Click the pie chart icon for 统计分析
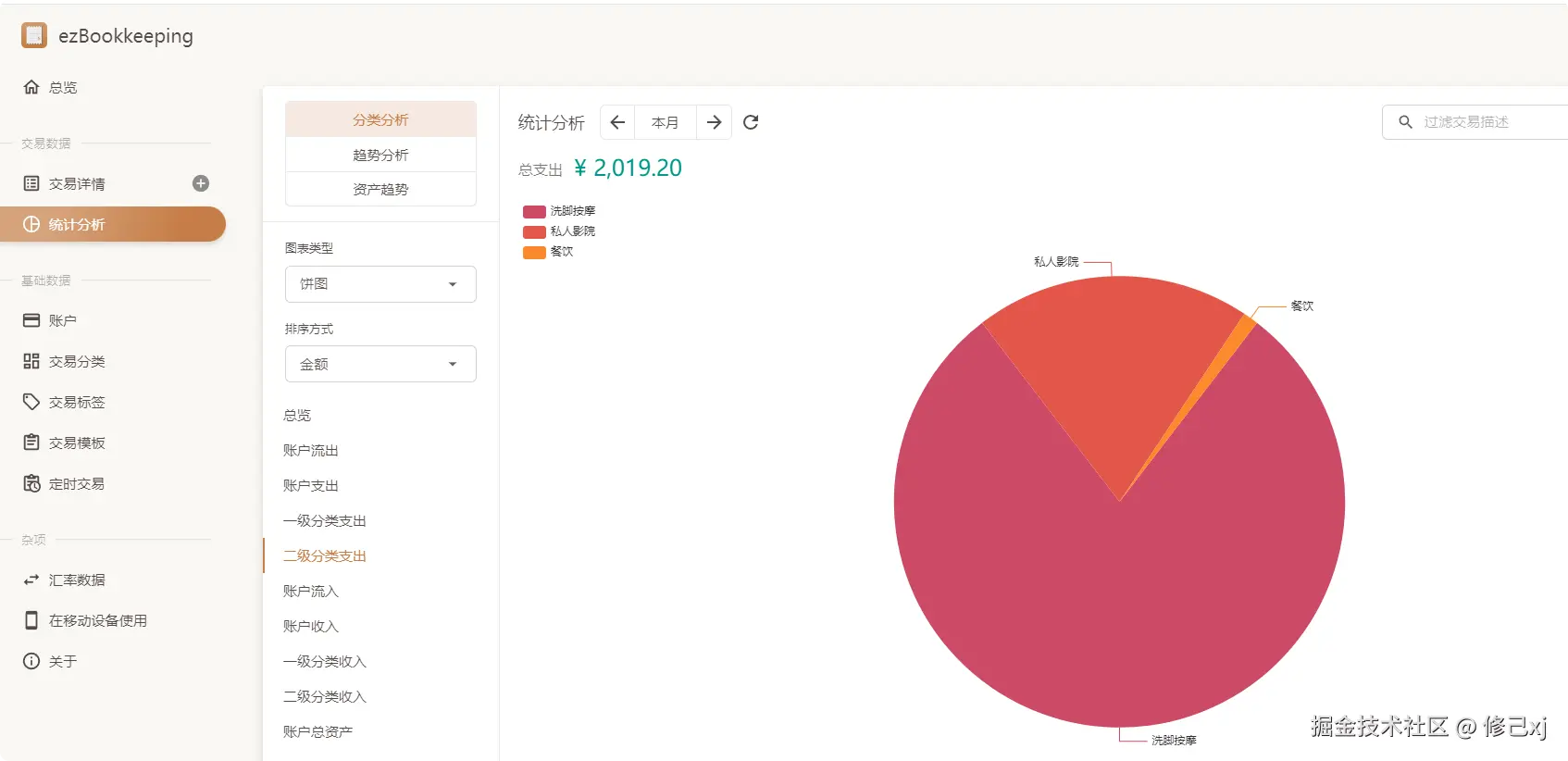 pyautogui.click(x=31, y=224)
